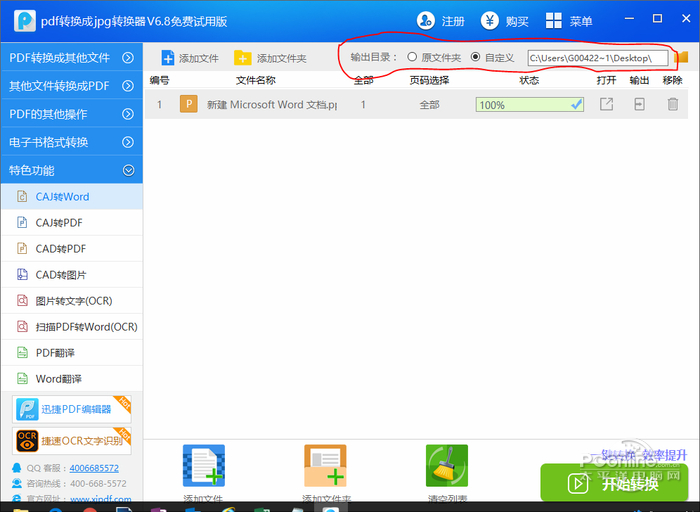Open the 捷速OCR文字识别 promo banner

click(72, 441)
